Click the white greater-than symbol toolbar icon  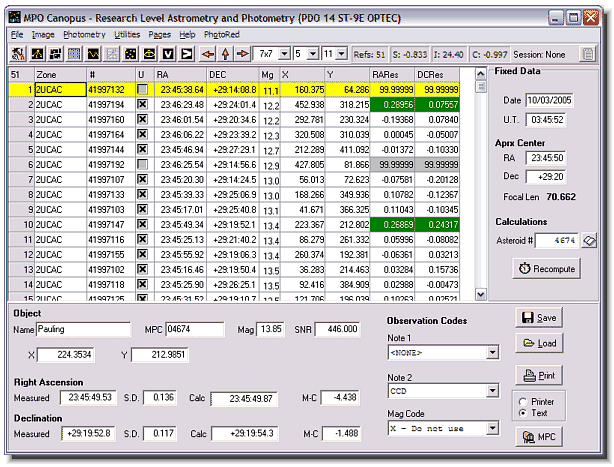187,54
